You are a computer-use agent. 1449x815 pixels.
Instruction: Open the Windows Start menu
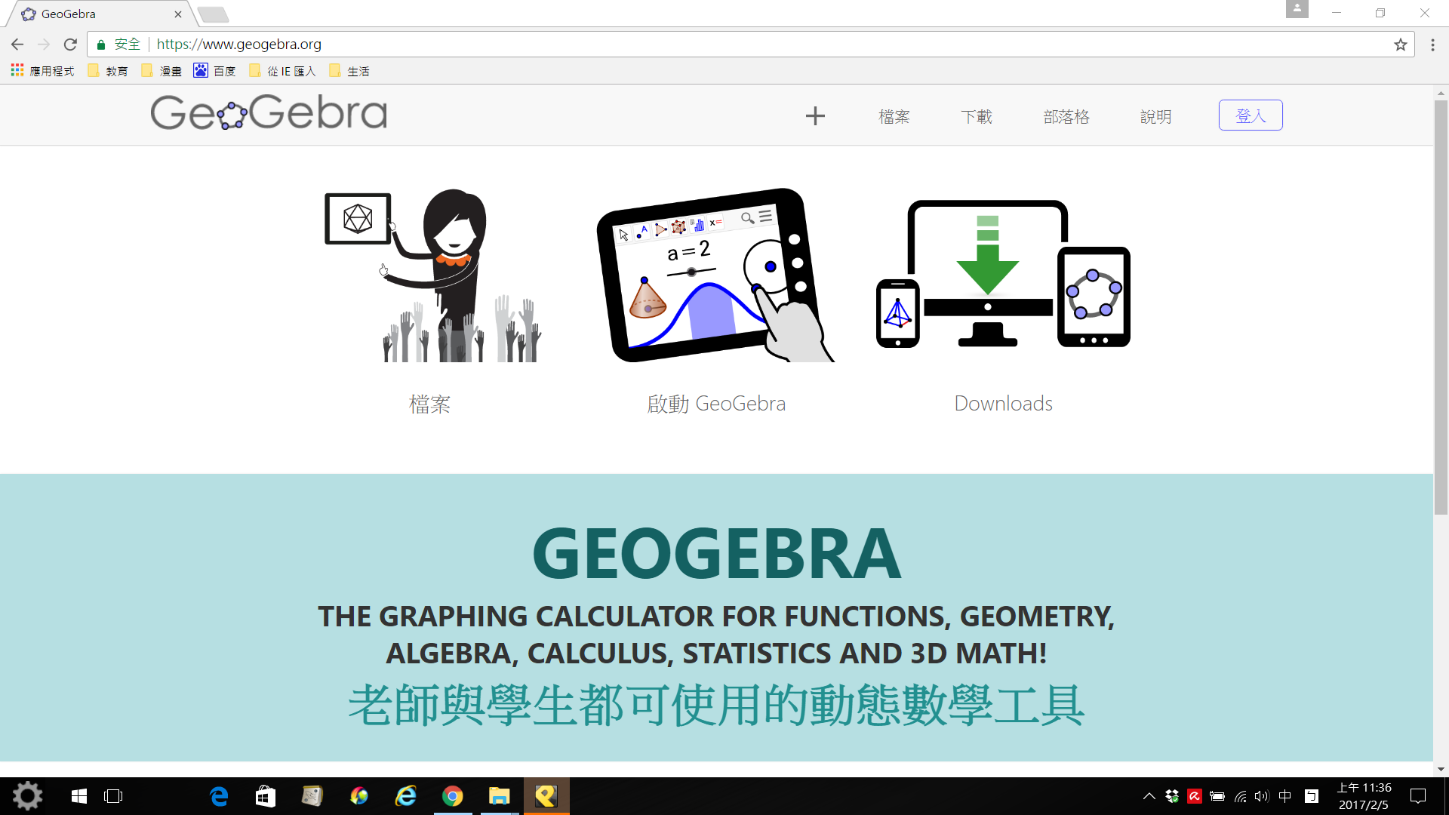(x=79, y=796)
